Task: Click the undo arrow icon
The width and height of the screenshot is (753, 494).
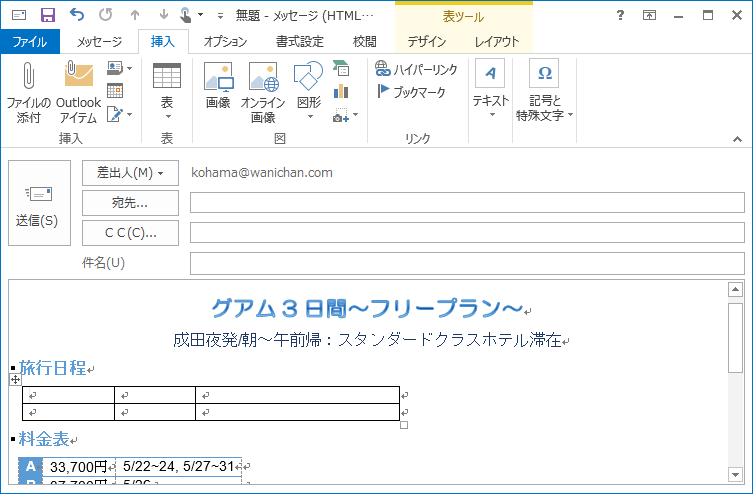Action: [x=77, y=15]
